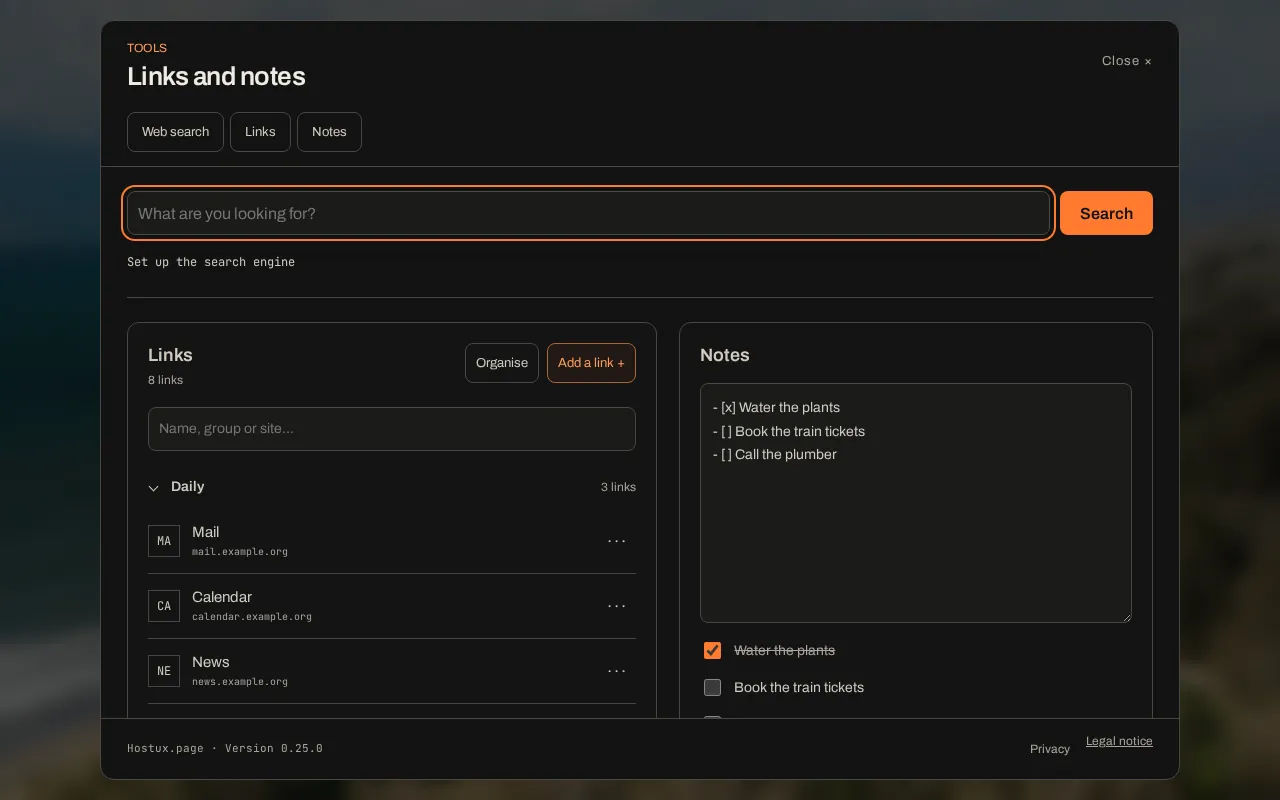Focus the What are you looking for field

[x=588, y=213]
